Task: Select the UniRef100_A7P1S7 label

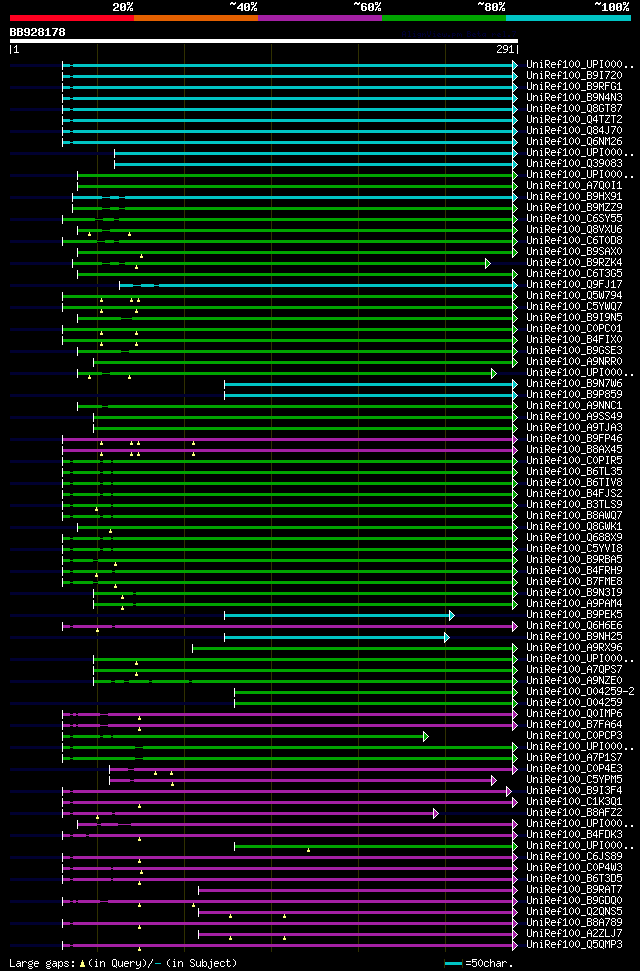Action: click(x=574, y=758)
